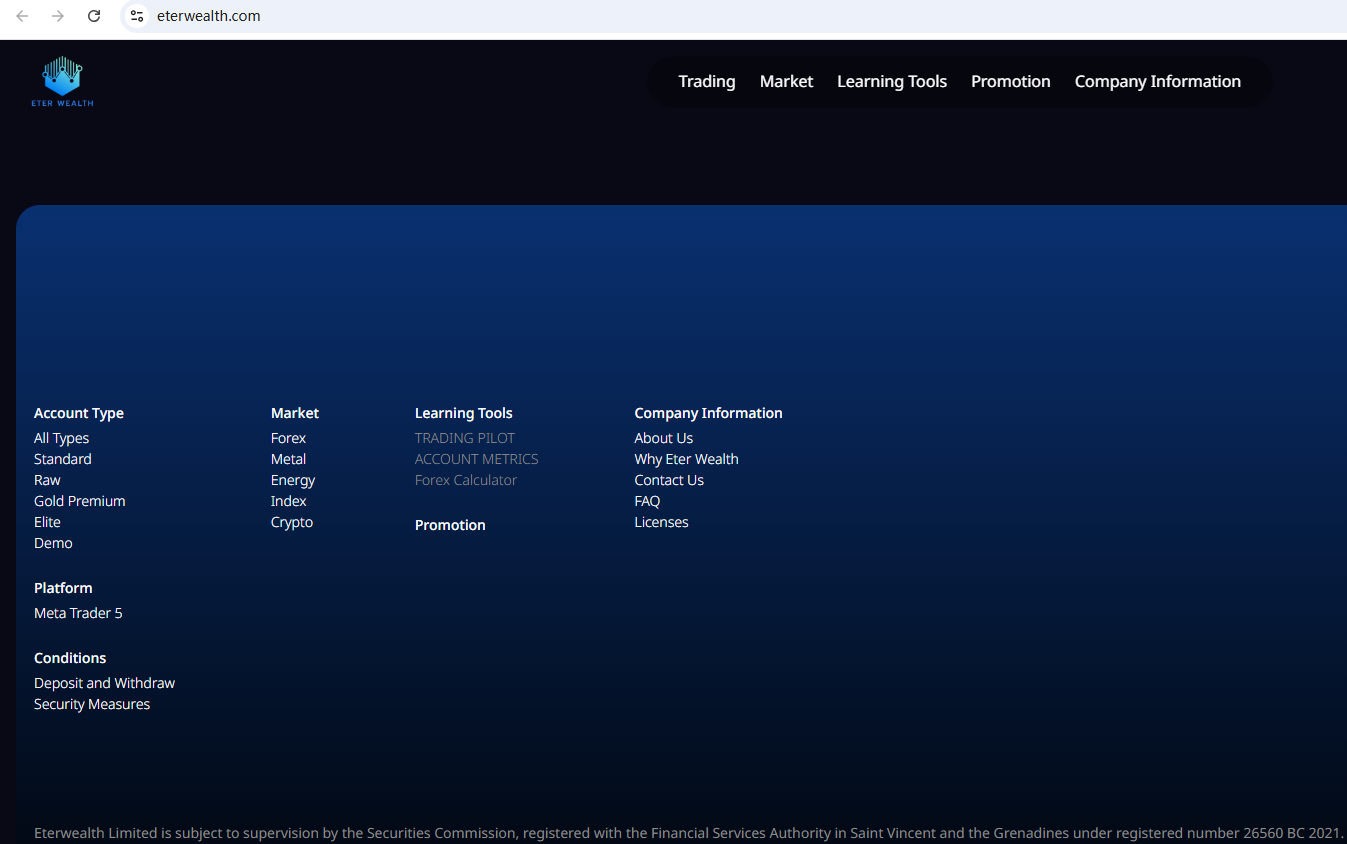Click TRADING PILOT under Learning Tools
Viewport: 1347px width, 844px height.
point(464,438)
